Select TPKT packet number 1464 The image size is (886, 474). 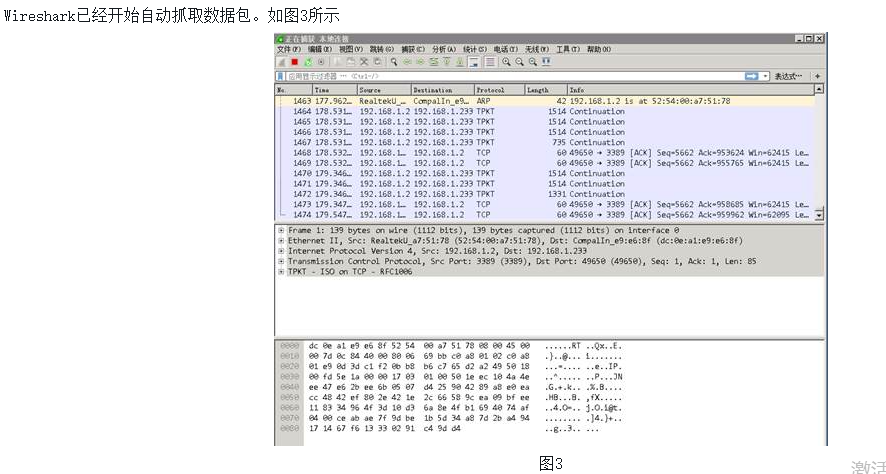[x=545, y=111]
